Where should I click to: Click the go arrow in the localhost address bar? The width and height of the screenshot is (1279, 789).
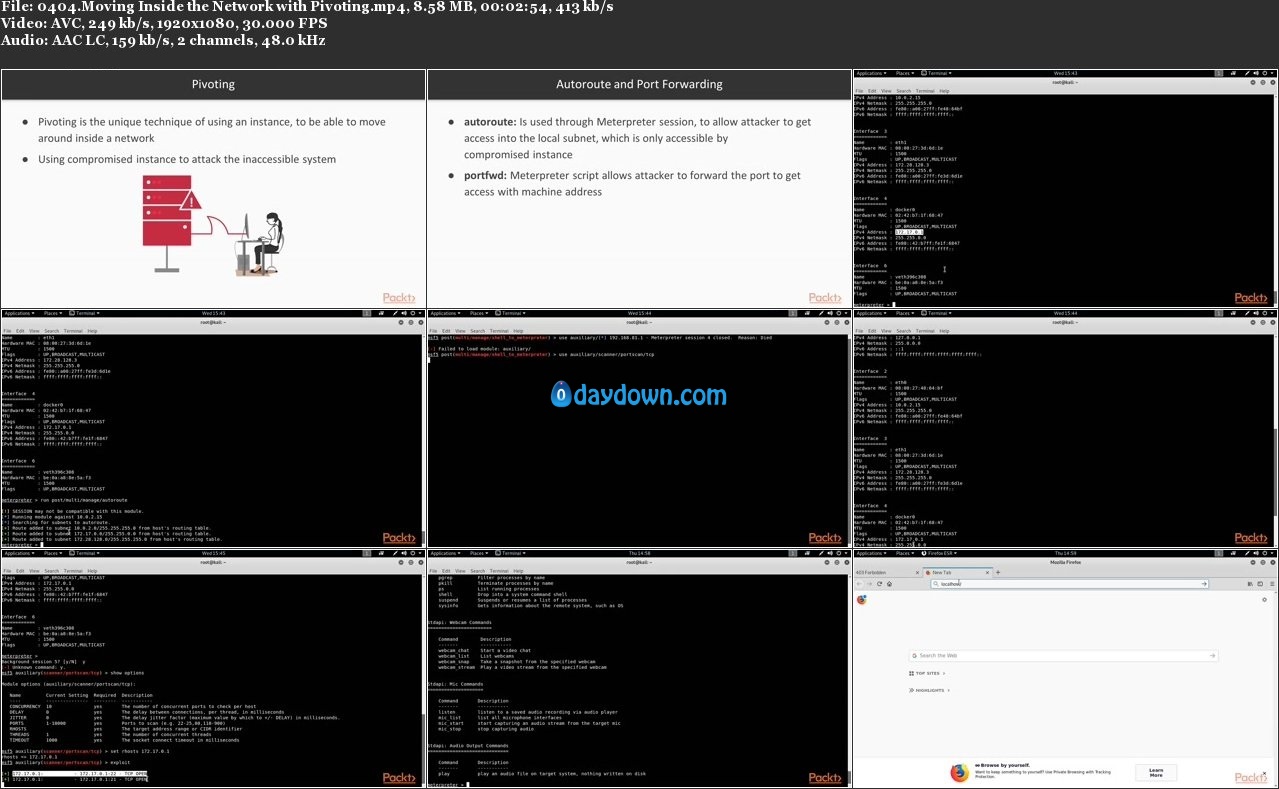[x=1204, y=584]
